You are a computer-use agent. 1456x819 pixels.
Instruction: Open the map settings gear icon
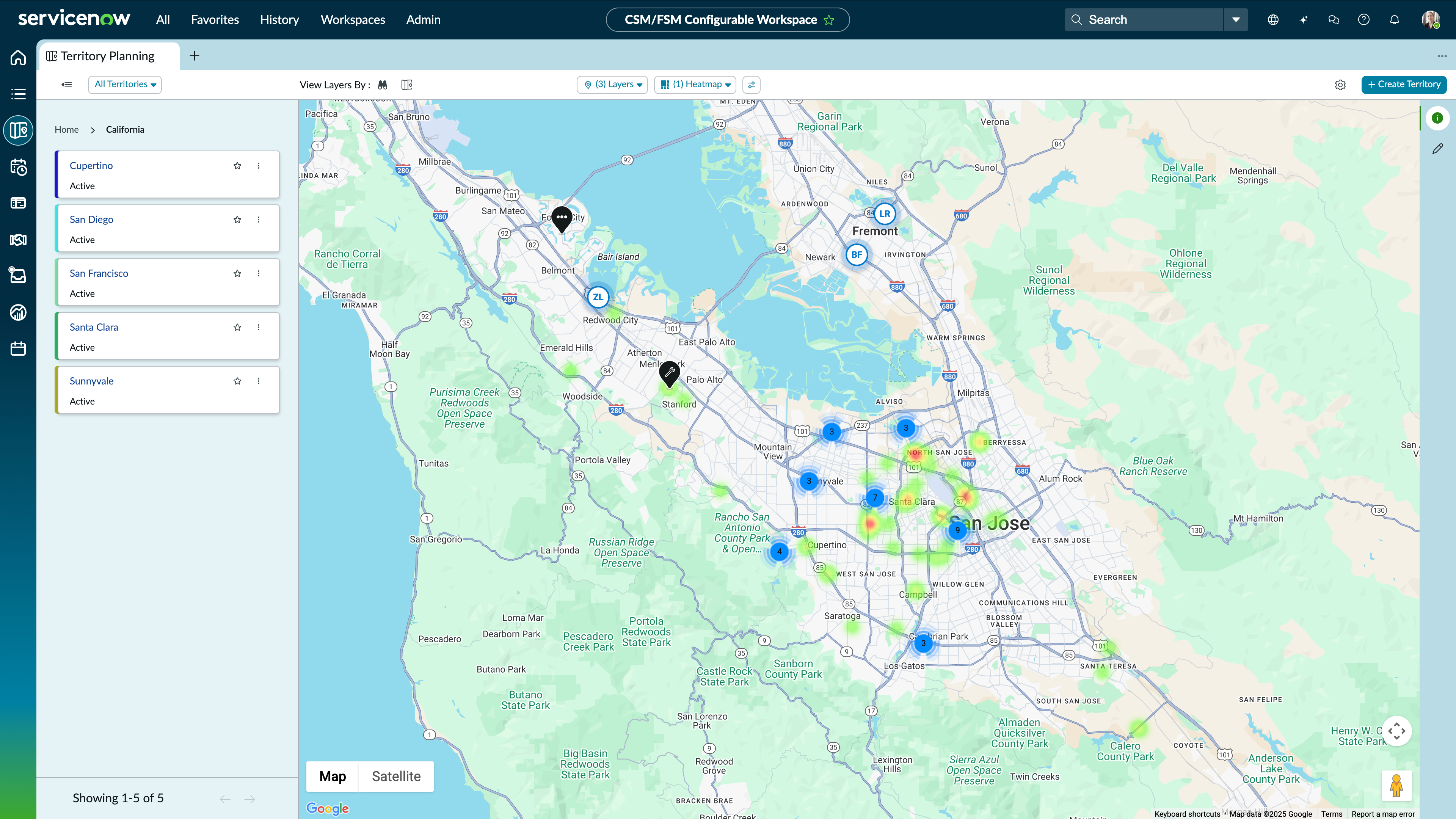tap(1340, 85)
